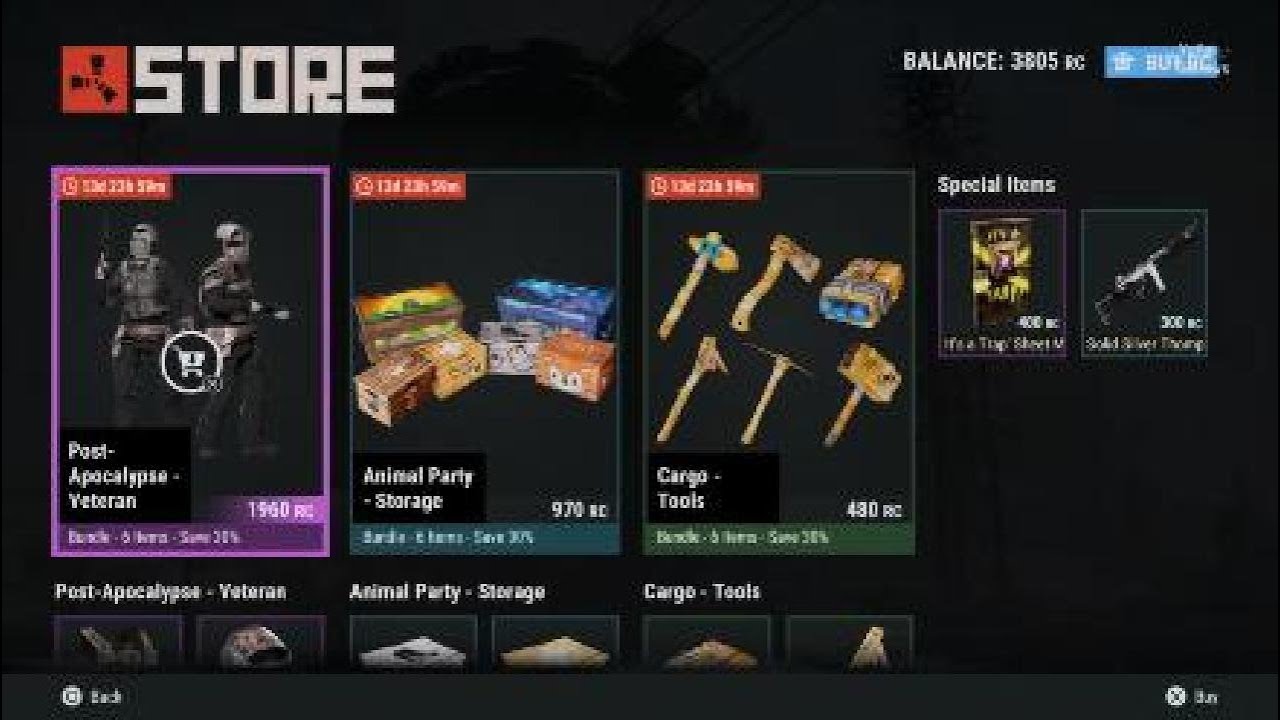Click the Rust logo beside STORE

click(94, 79)
